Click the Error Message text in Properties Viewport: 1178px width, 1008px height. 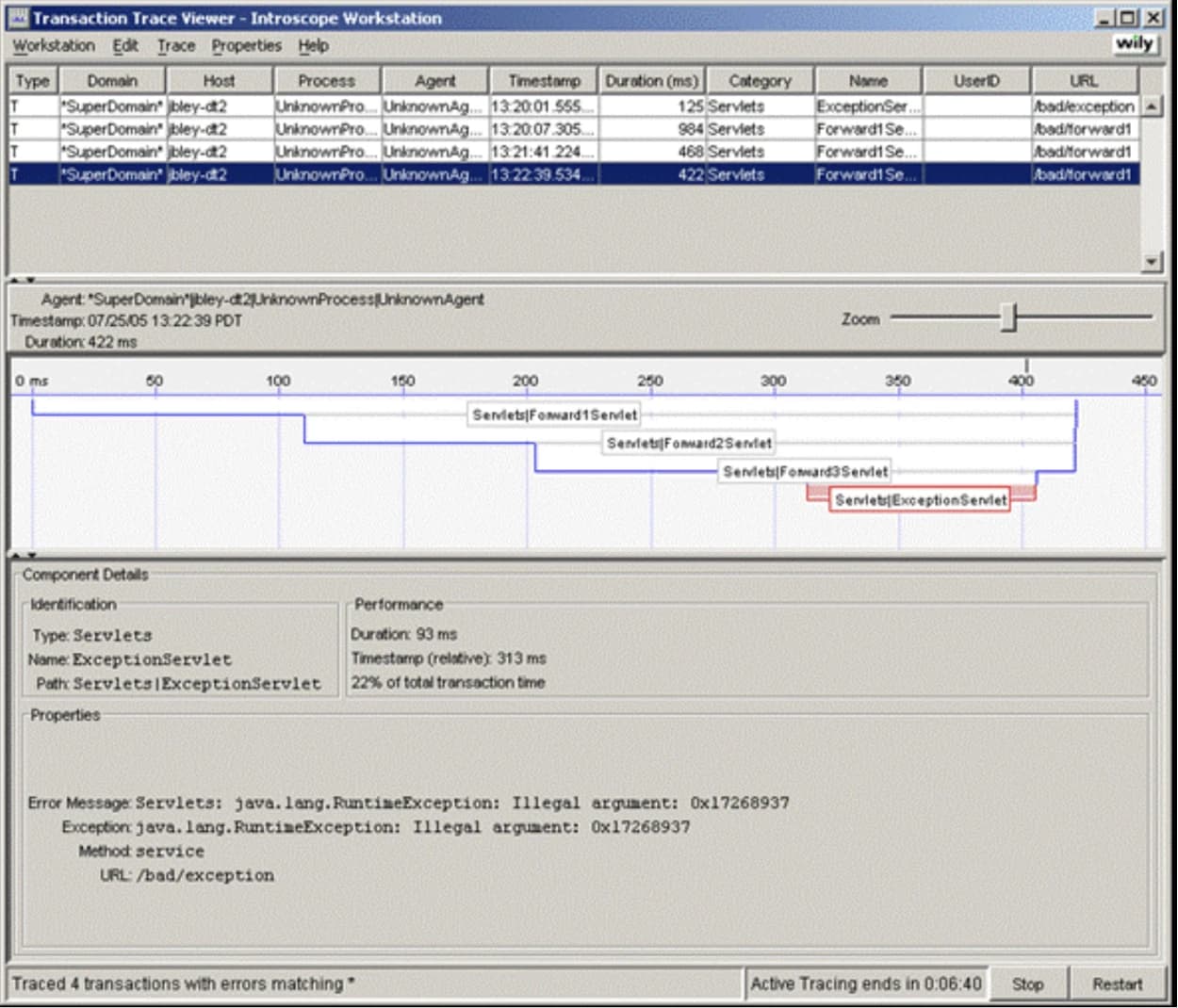pyautogui.click(x=408, y=803)
